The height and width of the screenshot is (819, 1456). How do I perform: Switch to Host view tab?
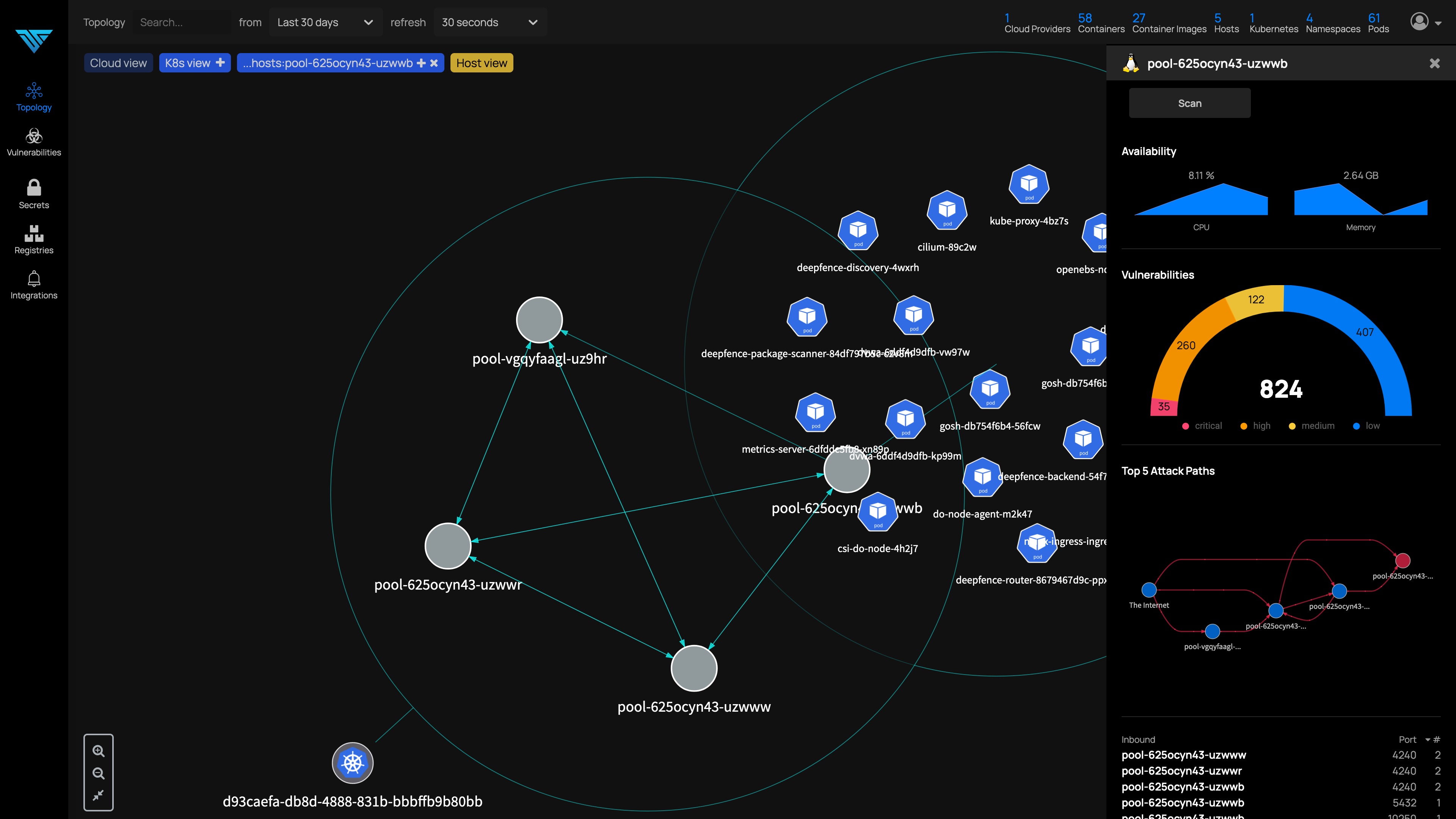pyautogui.click(x=482, y=63)
